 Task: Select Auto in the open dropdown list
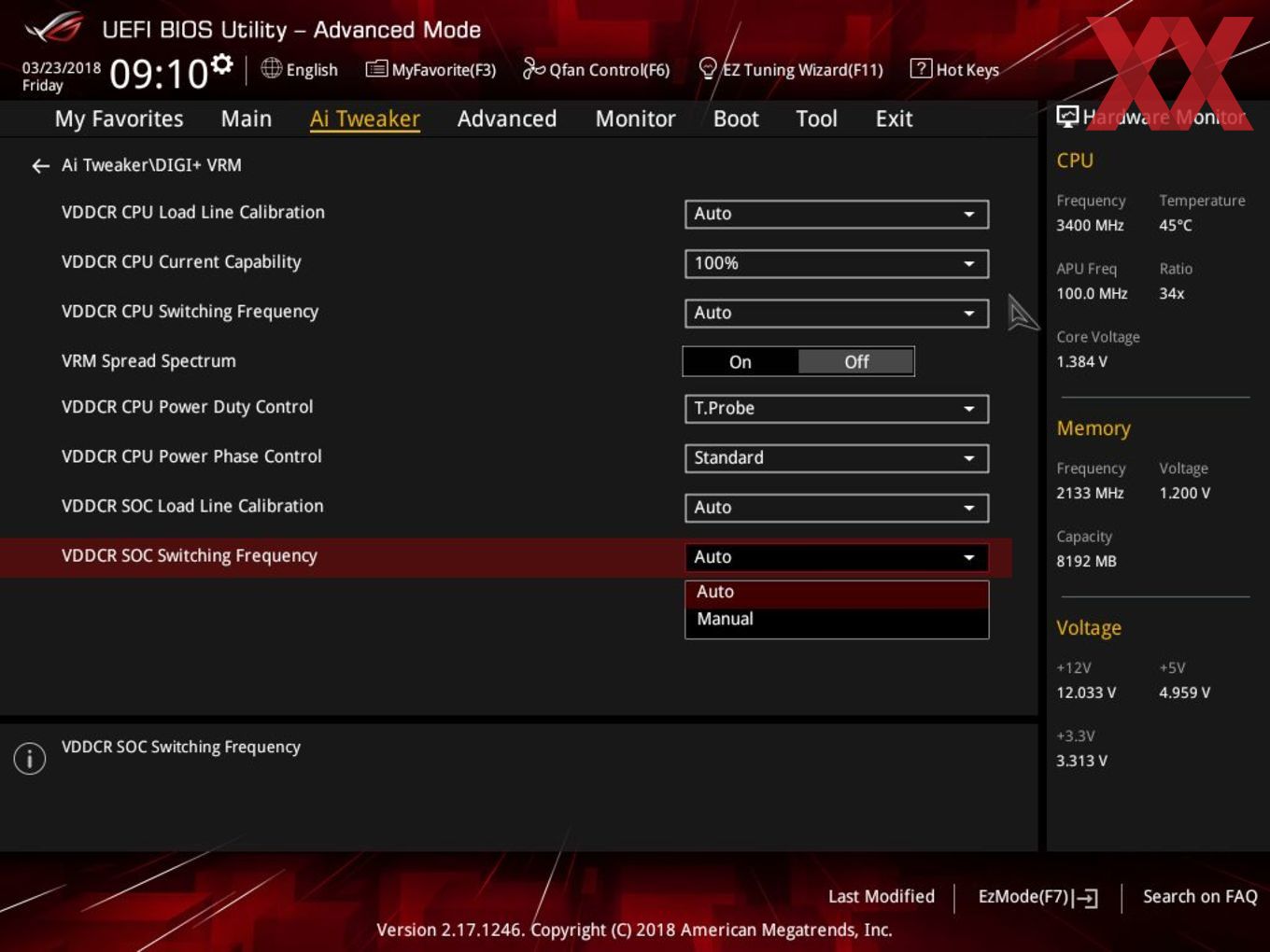point(837,593)
